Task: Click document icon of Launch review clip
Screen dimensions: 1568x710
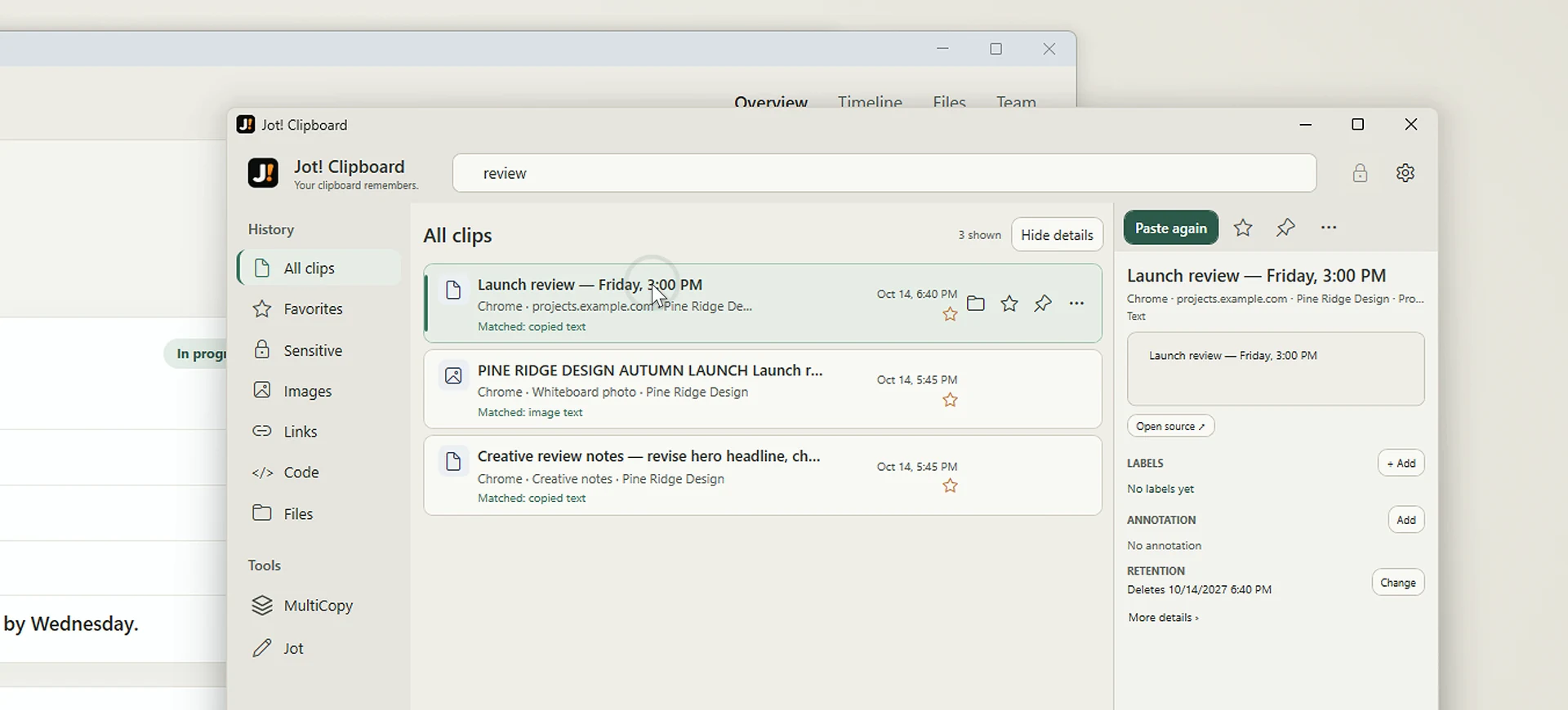Action: pos(453,290)
